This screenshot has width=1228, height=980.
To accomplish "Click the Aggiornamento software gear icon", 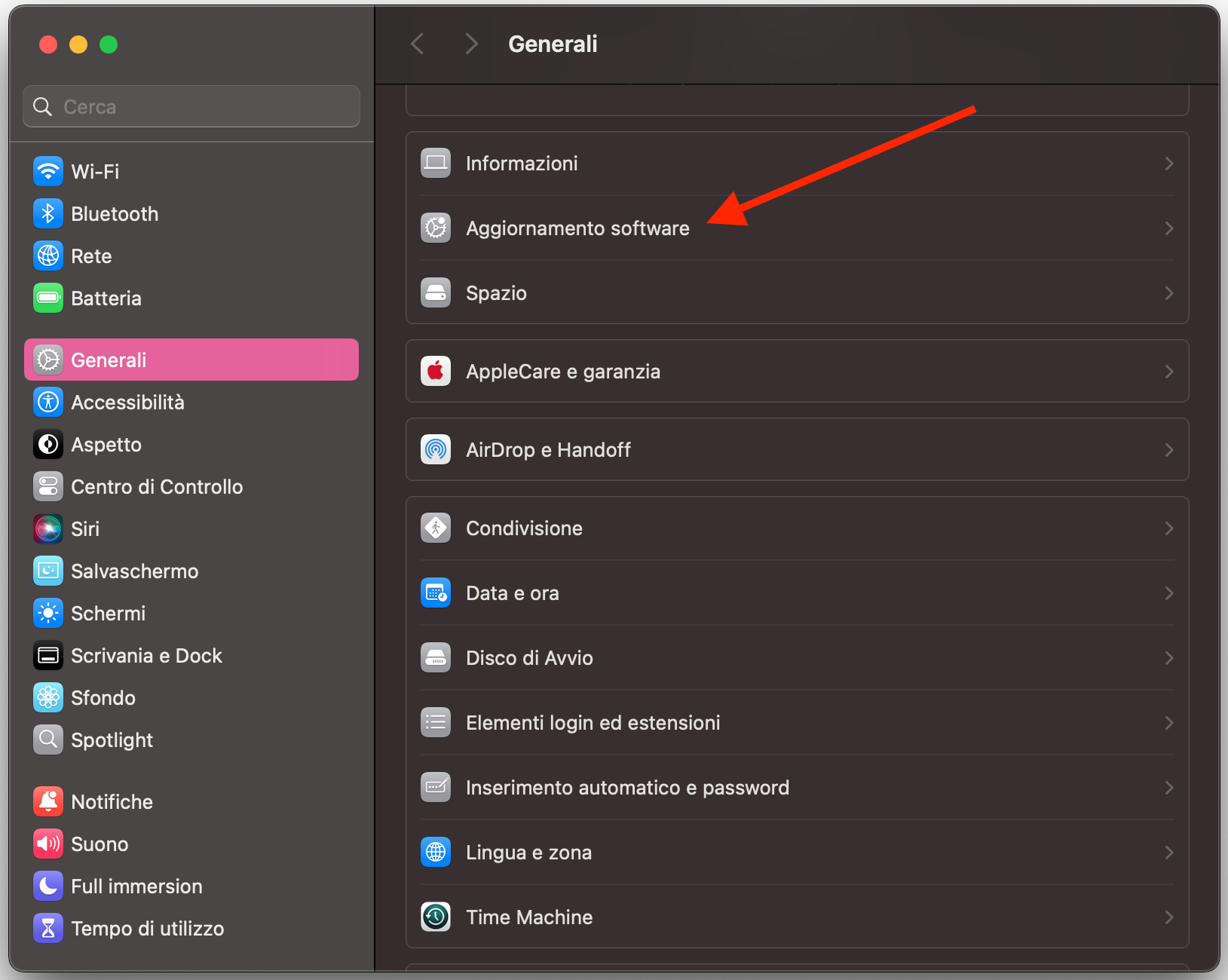I will tap(436, 228).
